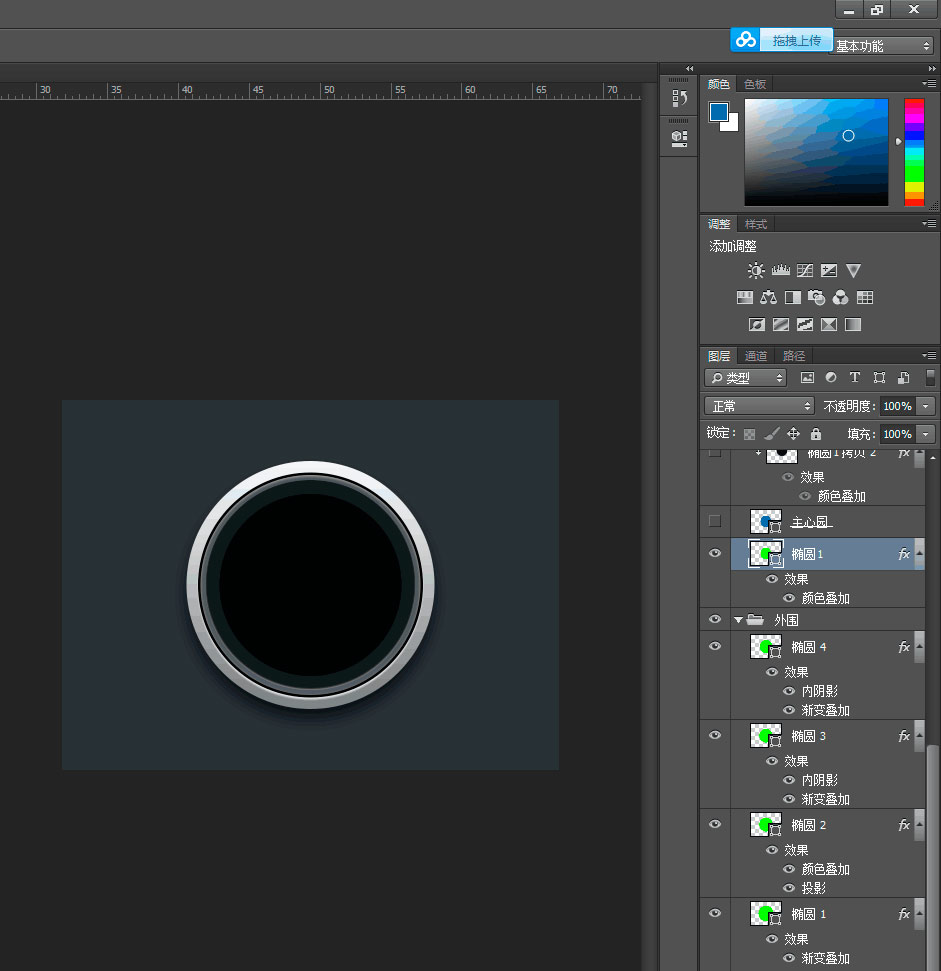The image size is (941, 971).
Task: Select the 调整 tab
Action: (x=719, y=224)
